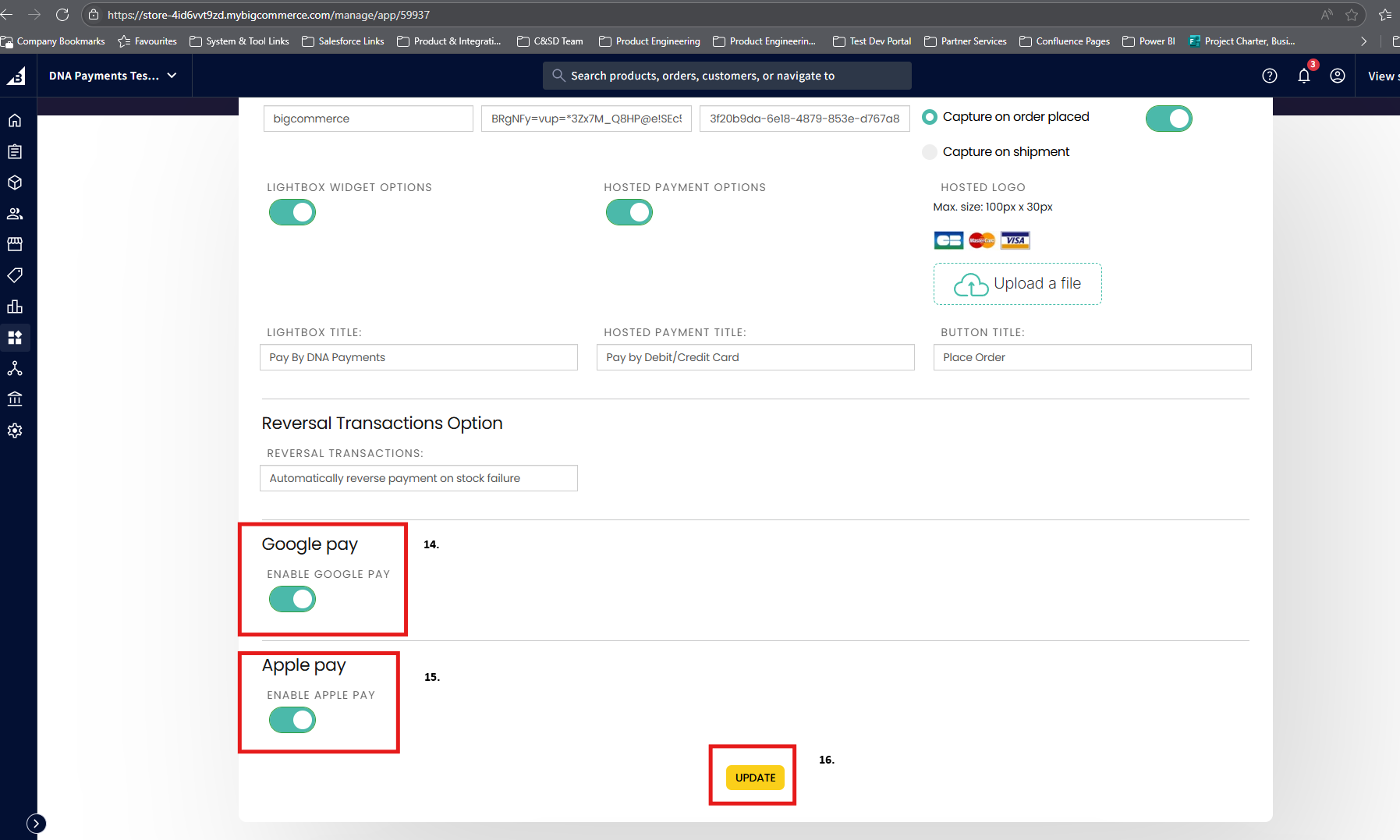Open Products box icon in sidebar
The width and height of the screenshot is (1400, 840).
(x=15, y=183)
